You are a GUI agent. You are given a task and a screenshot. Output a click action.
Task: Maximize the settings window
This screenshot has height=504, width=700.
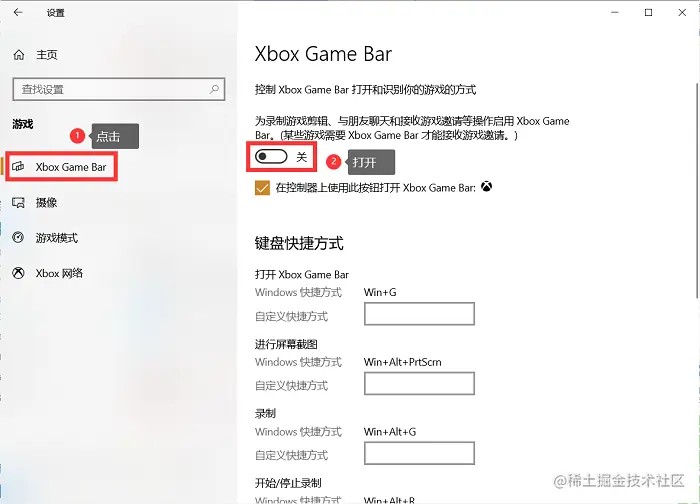(x=648, y=12)
